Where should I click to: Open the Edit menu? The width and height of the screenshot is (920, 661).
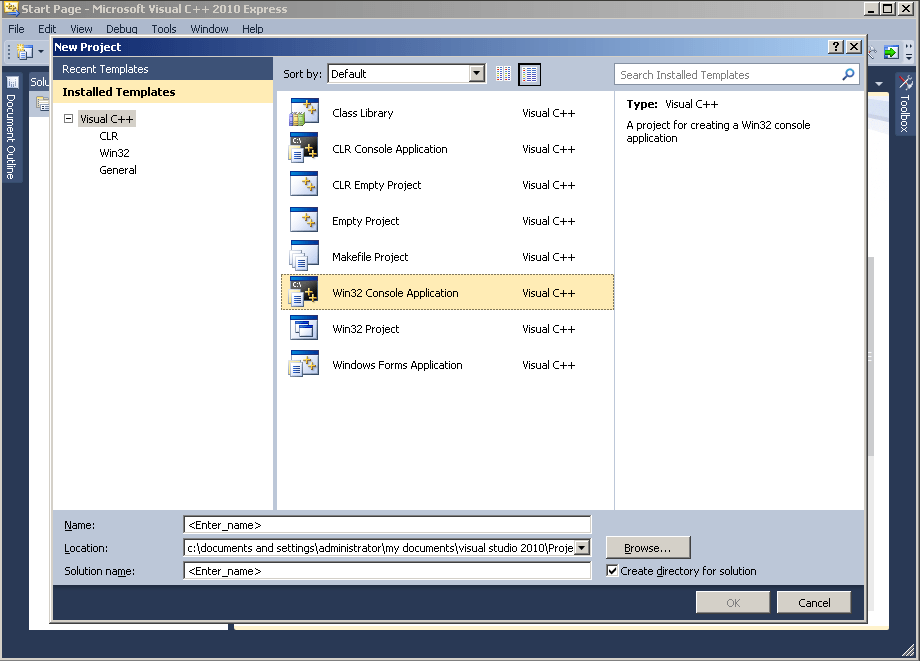pos(47,29)
